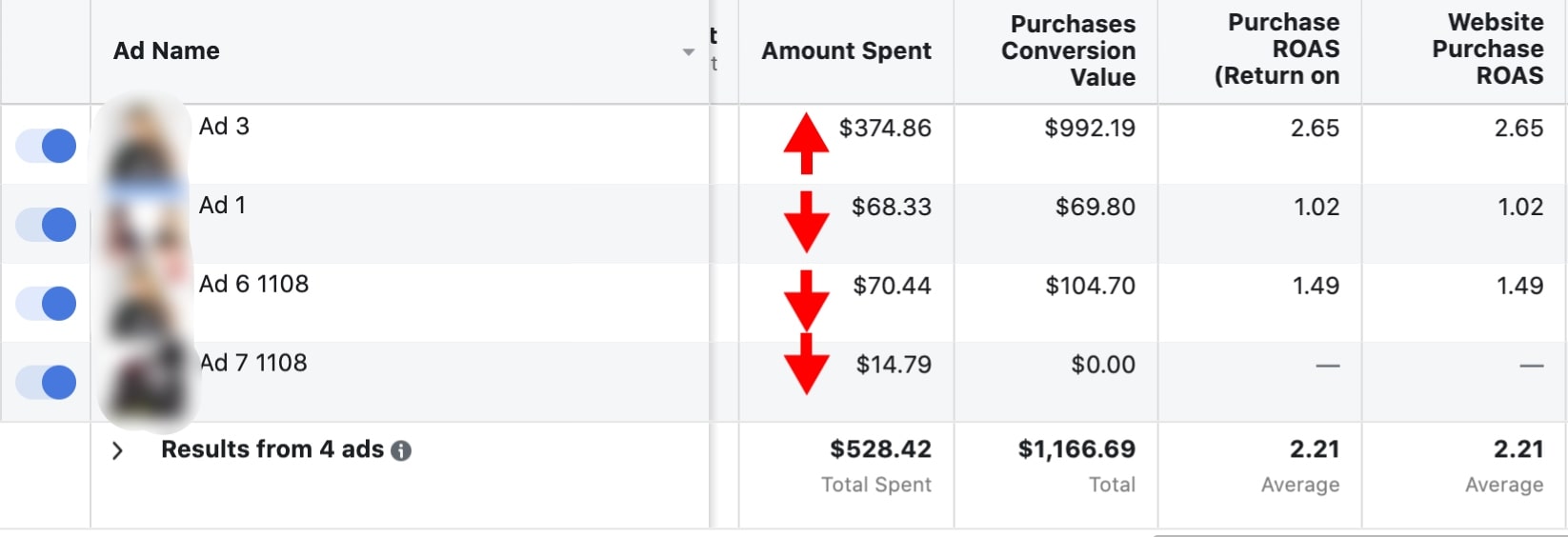Click the red down arrow beside $68.33
This screenshot has width=1568, height=537.
point(806,222)
